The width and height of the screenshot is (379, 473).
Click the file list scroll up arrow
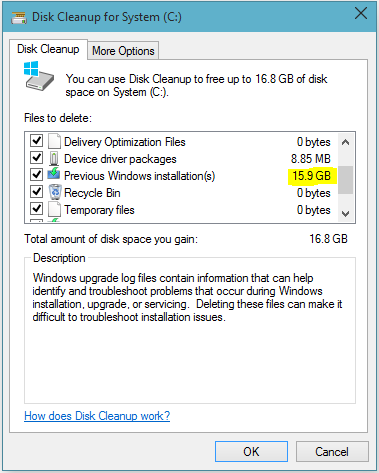(346, 142)
